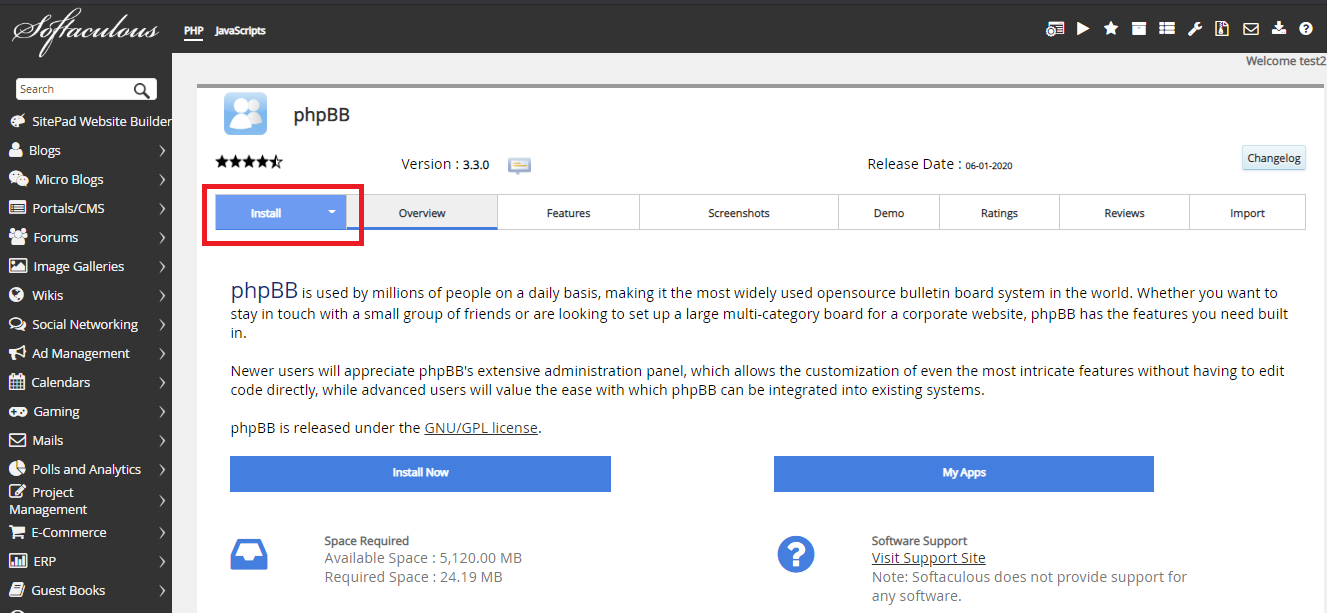The image size is (1327, 613).
Task: Open the Reviews tab
Action: click(x=1124, y=213)
